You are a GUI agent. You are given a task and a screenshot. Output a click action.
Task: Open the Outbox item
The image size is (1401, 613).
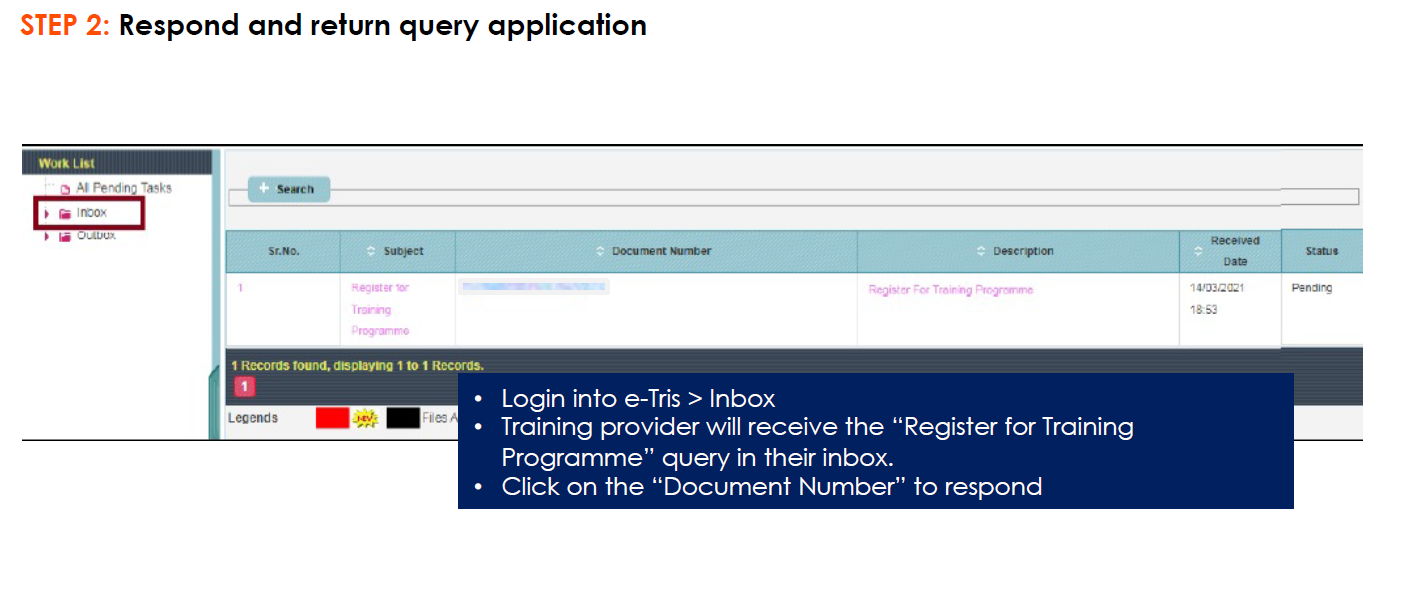(96, 235)
